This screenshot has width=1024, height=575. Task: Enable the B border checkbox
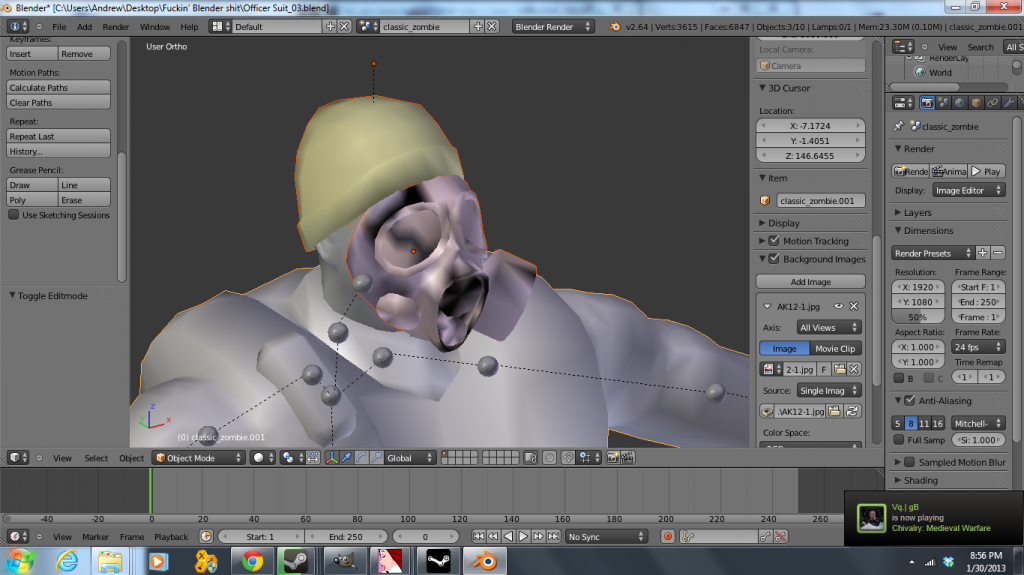pos(899,378)
